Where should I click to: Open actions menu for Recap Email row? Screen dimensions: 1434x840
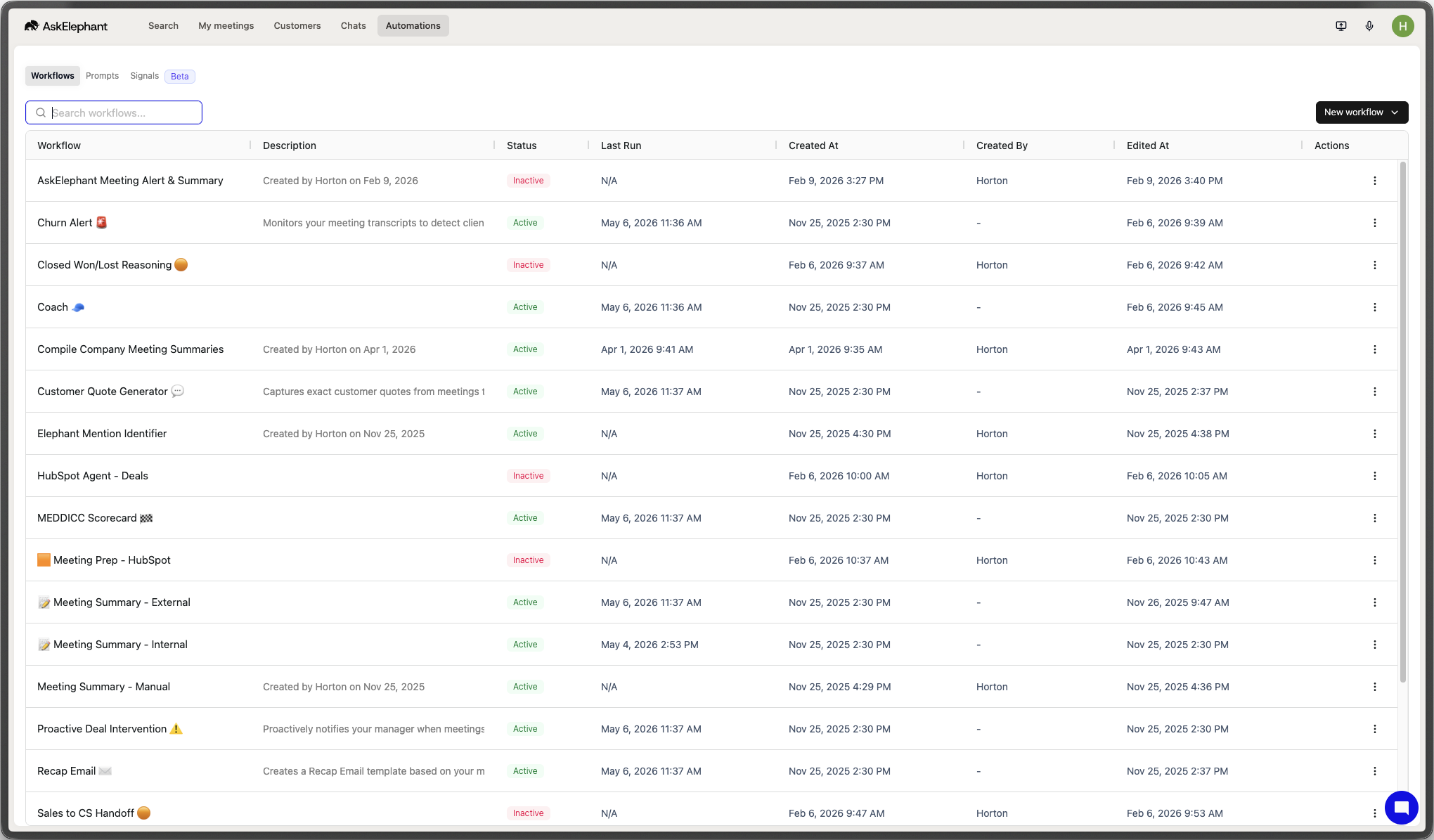pos(1375,771)
